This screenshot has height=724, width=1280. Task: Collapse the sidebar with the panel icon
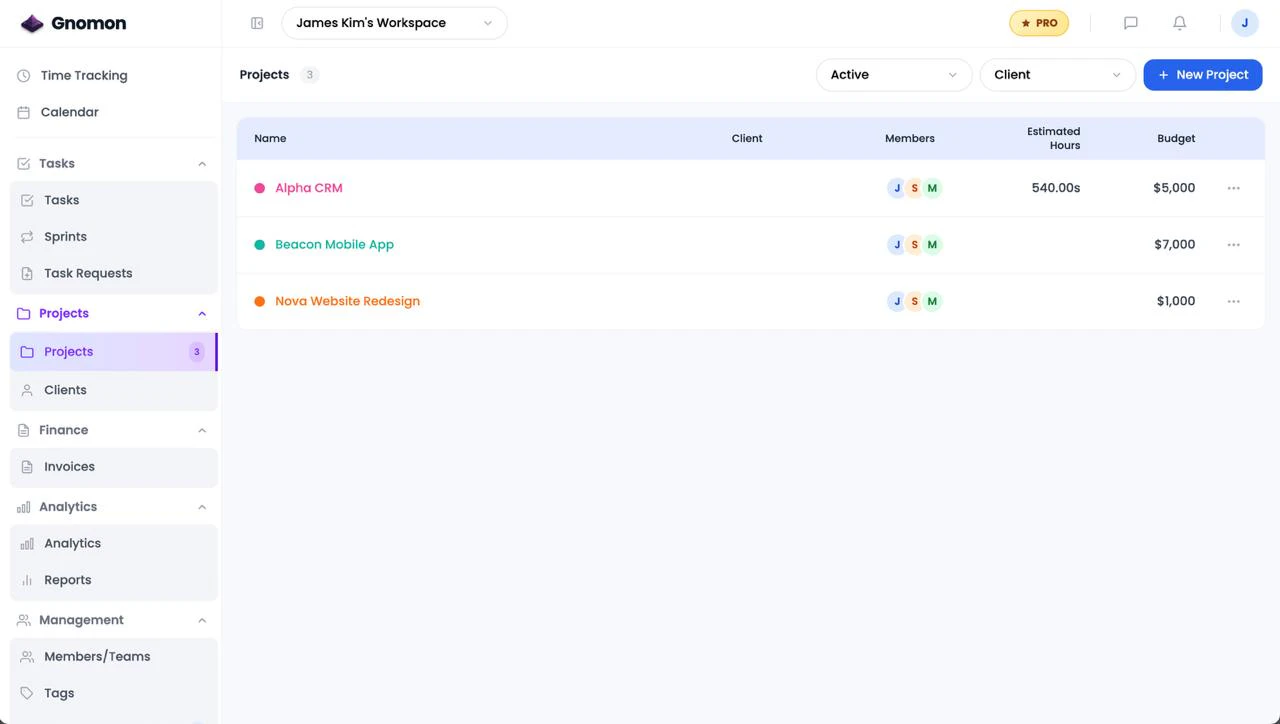point(257,23)
